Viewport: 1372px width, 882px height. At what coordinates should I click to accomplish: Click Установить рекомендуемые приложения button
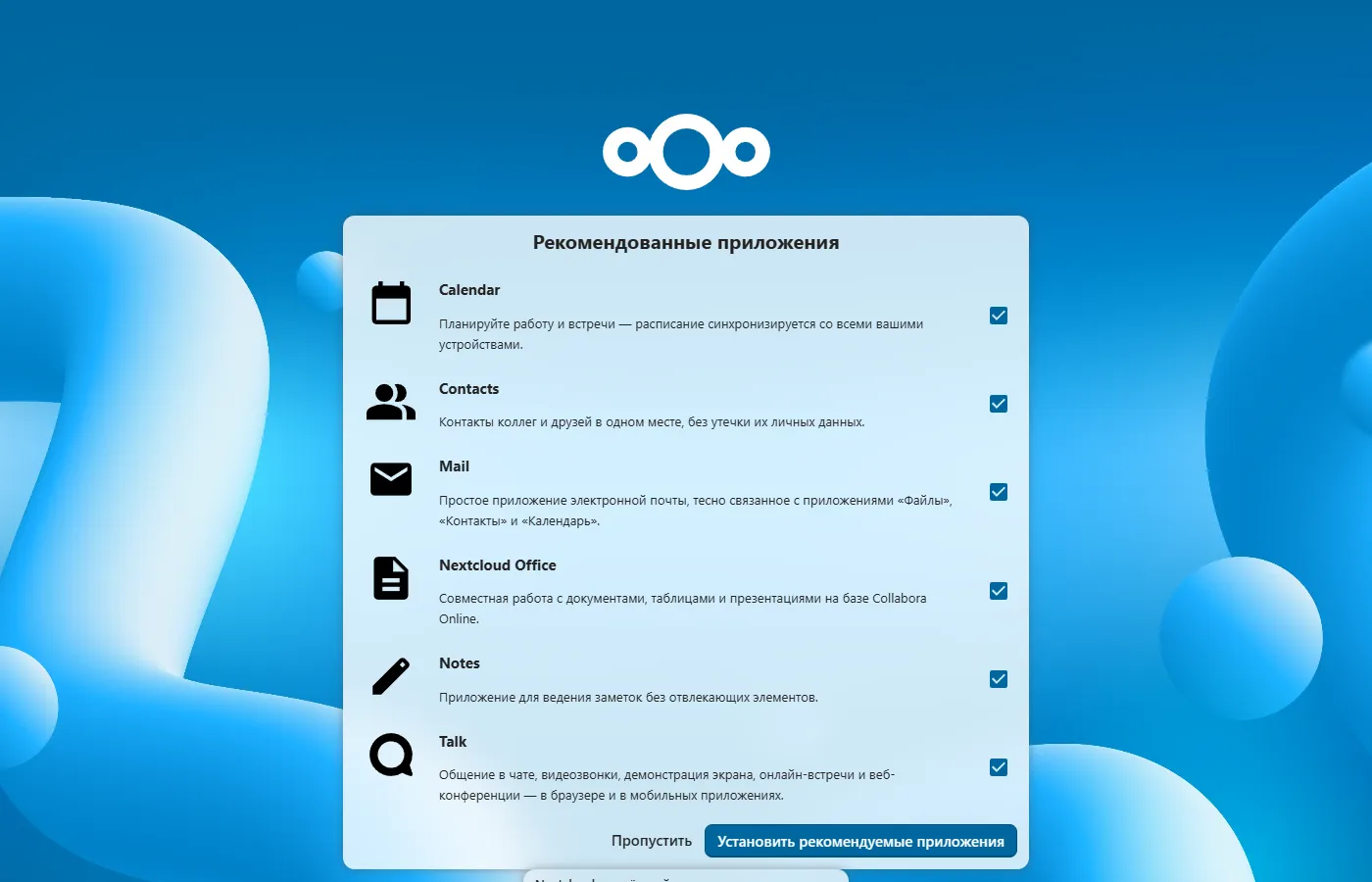pyautogui.click(x=860, y=841)
